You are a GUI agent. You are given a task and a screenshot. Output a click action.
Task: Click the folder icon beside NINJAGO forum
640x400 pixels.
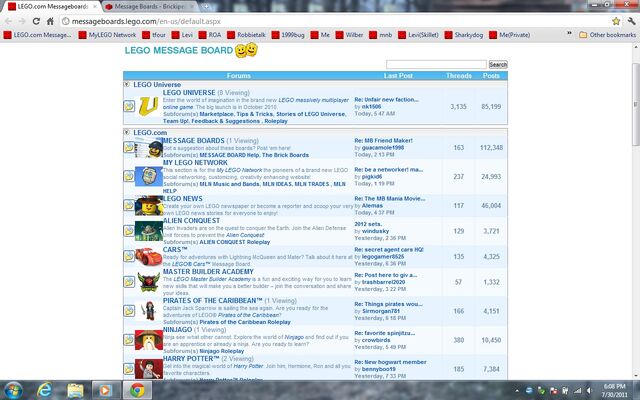129,340
